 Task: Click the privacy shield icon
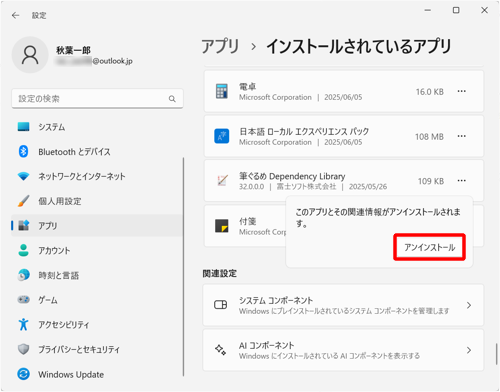click(x=23, y=349)
